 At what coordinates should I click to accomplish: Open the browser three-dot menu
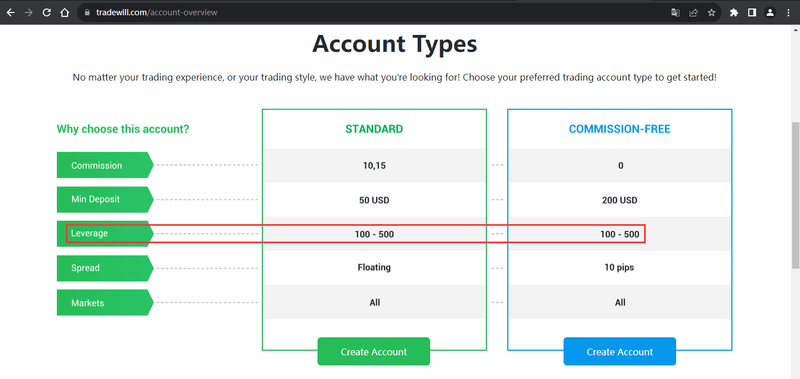[x=788, y=13]
